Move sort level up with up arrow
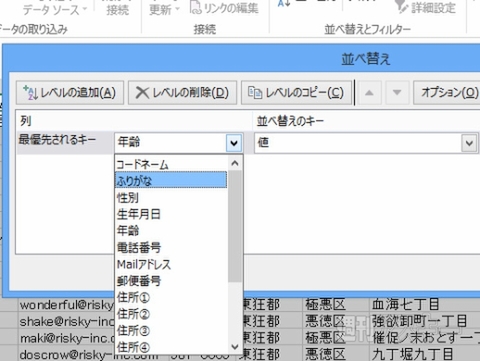 pos(369,92)
